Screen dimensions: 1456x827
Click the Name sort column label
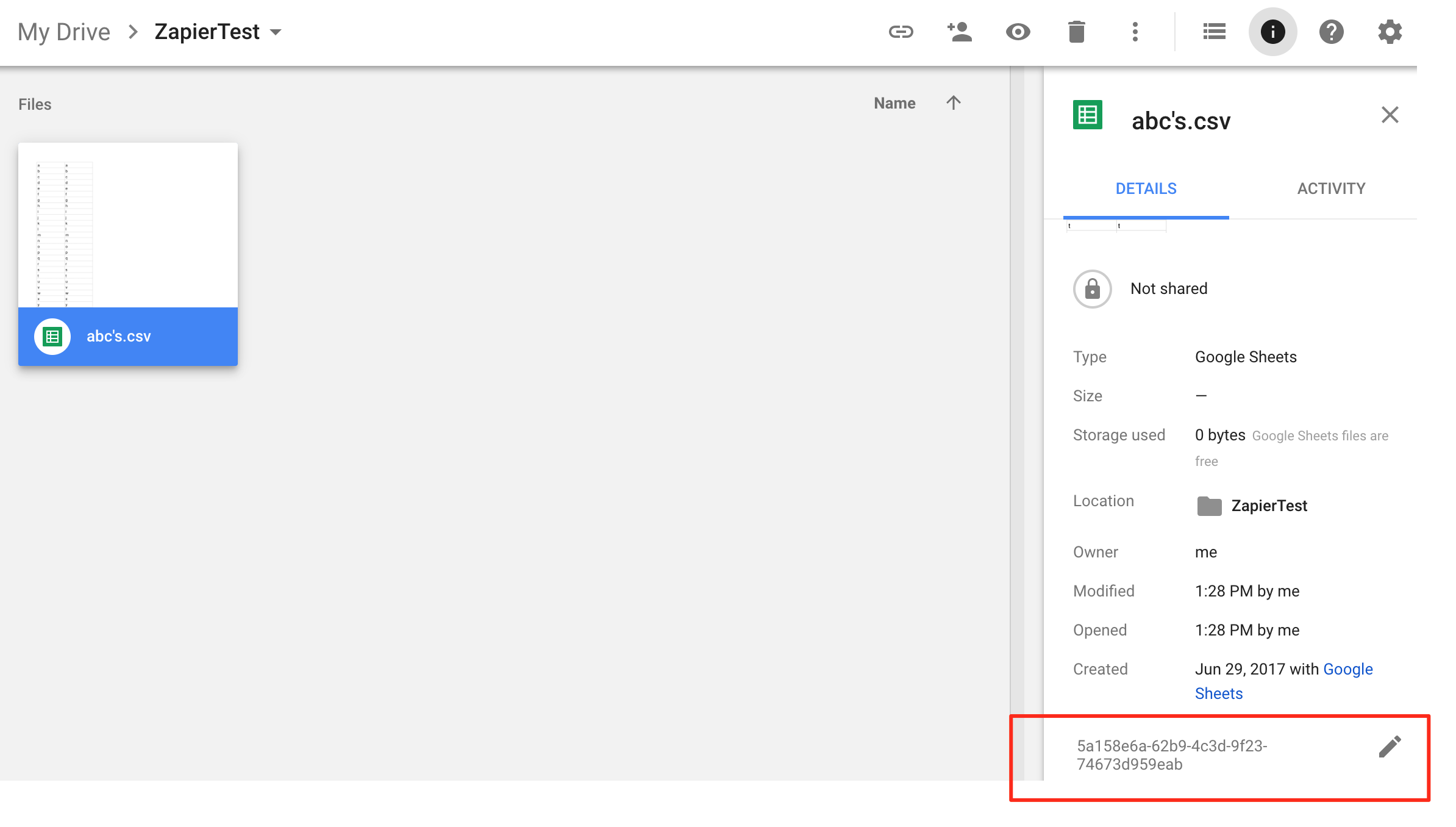[894, 103]
